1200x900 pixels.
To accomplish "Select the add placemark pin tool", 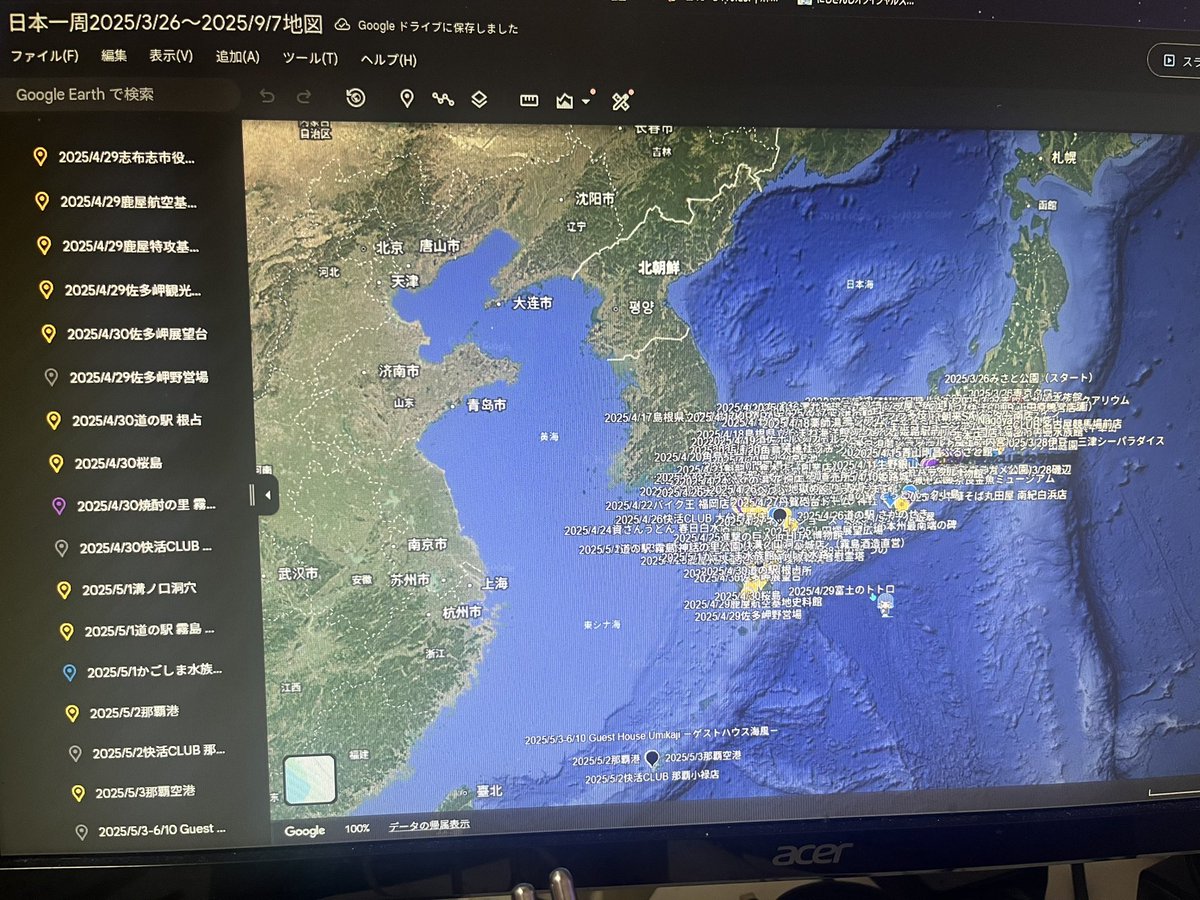I will coord(407,98).
